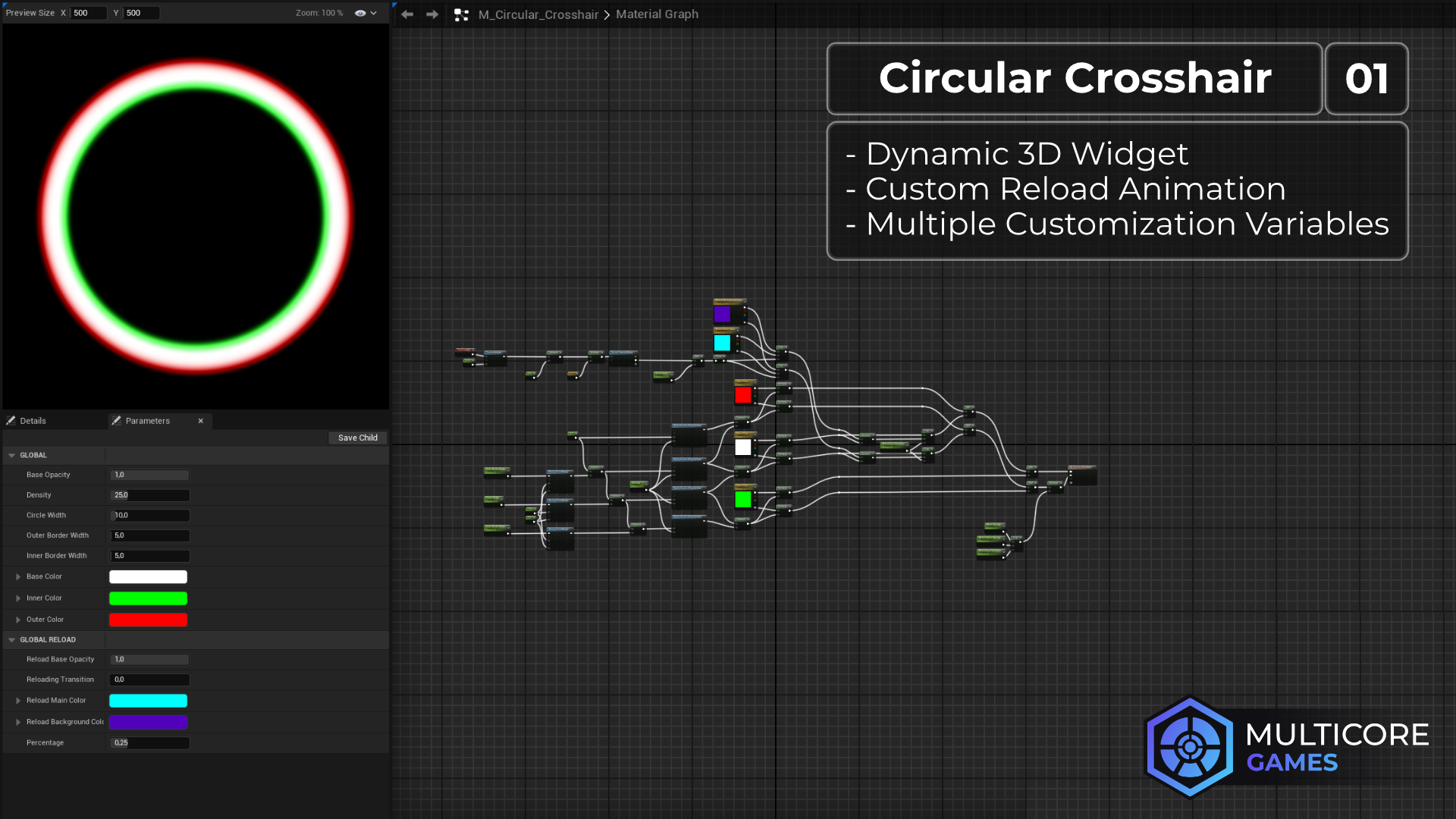Screen dimensions: 1456x819
Task: Collapse the GLOBAL RELOAD parameter group
Action: click(12, 640)
